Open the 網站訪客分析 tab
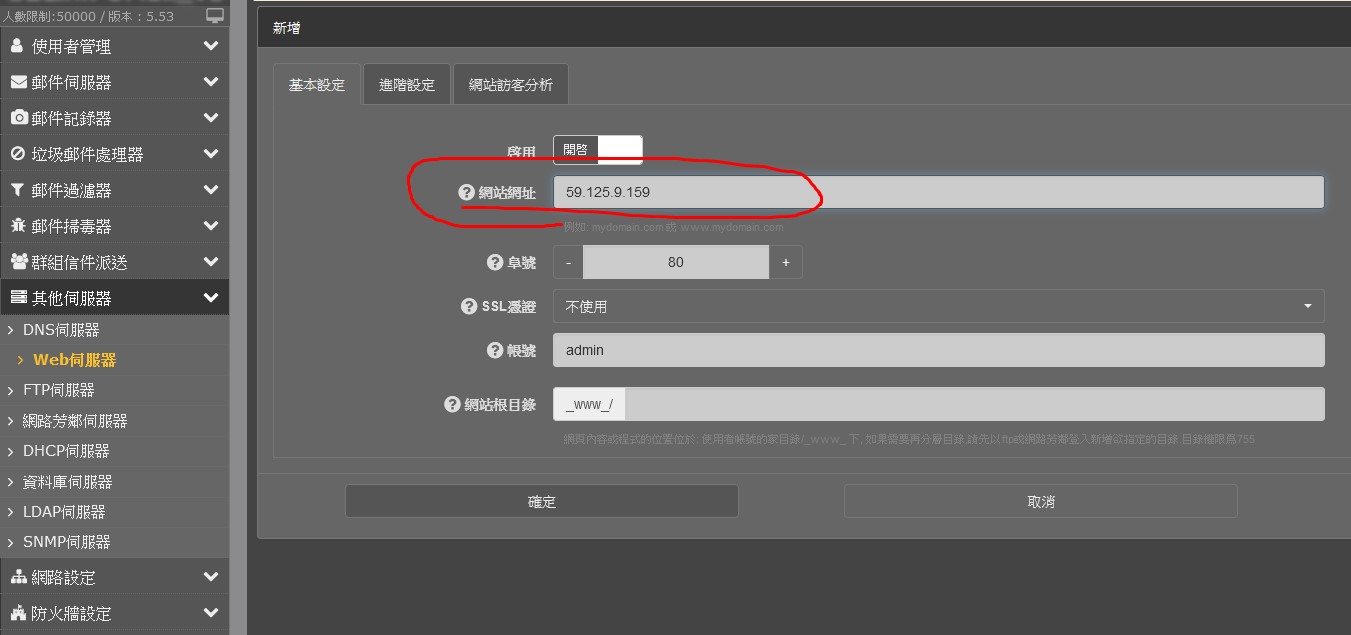 [510, 85]
